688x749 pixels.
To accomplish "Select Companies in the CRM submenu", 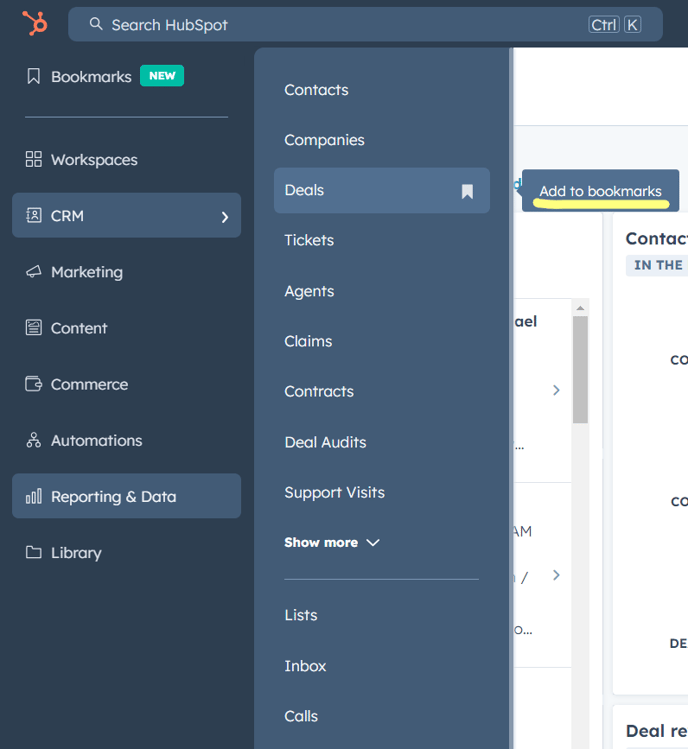I will point(324,140).
